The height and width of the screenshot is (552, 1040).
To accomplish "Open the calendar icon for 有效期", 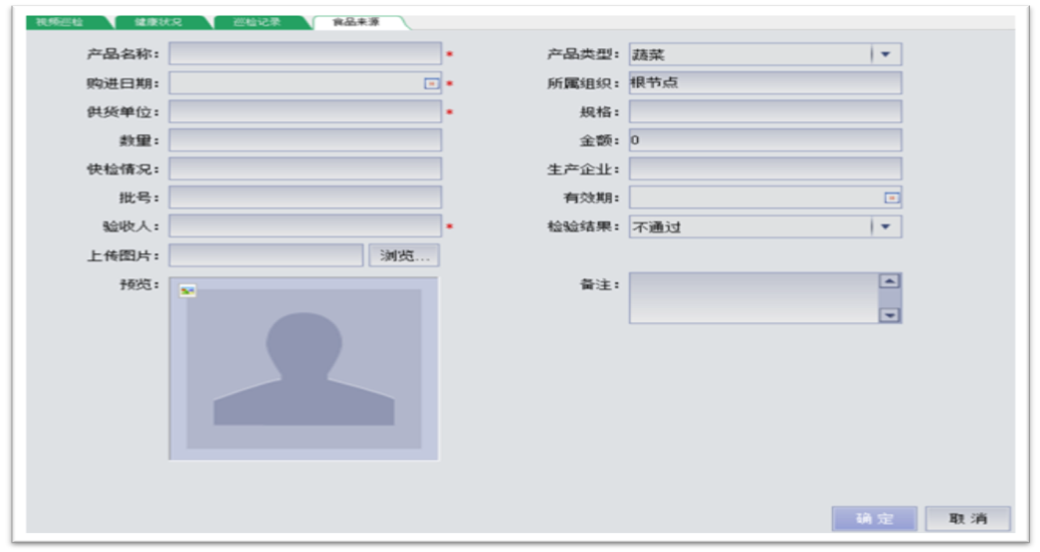I will click(x=892, y=198).
